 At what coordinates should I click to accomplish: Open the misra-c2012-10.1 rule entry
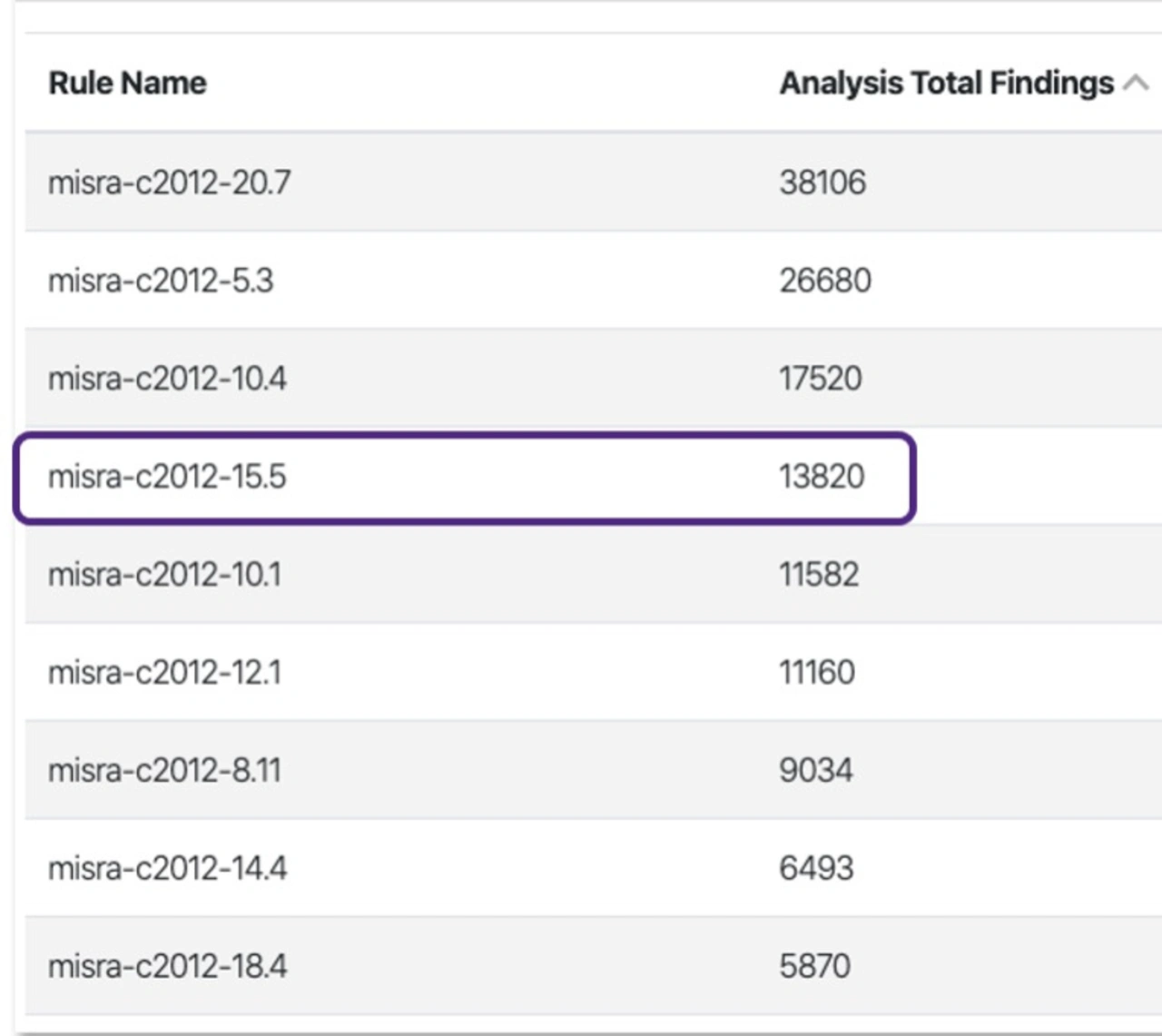click(x=164, y=575)
